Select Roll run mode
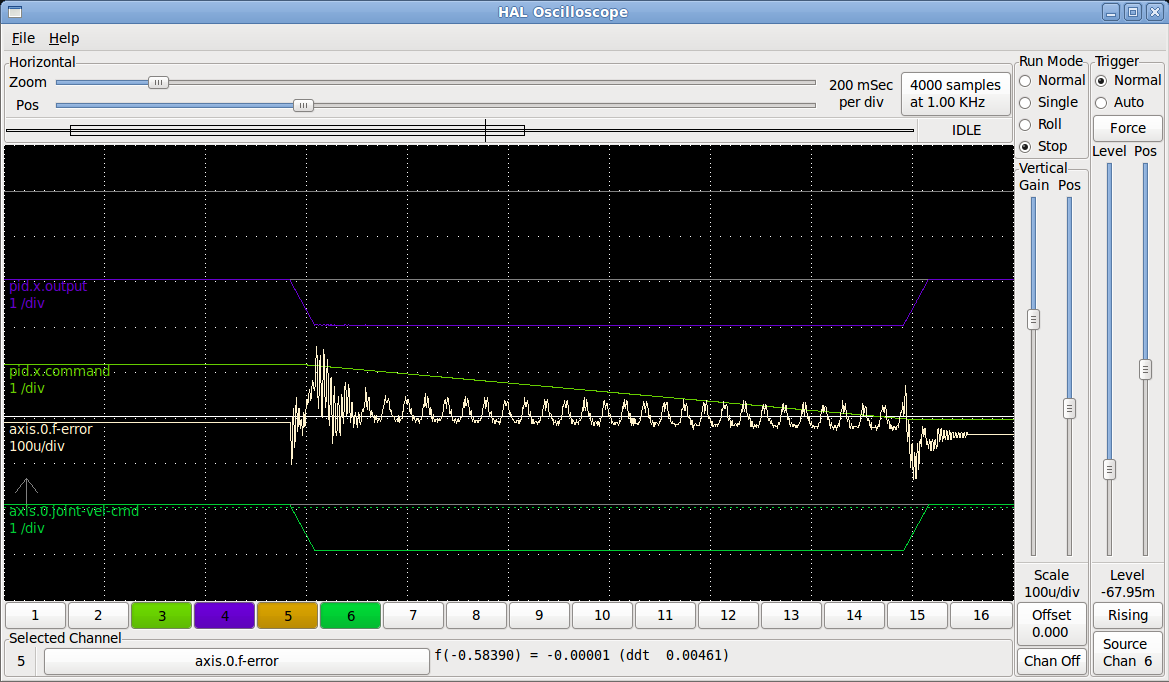 point(1040,124)
